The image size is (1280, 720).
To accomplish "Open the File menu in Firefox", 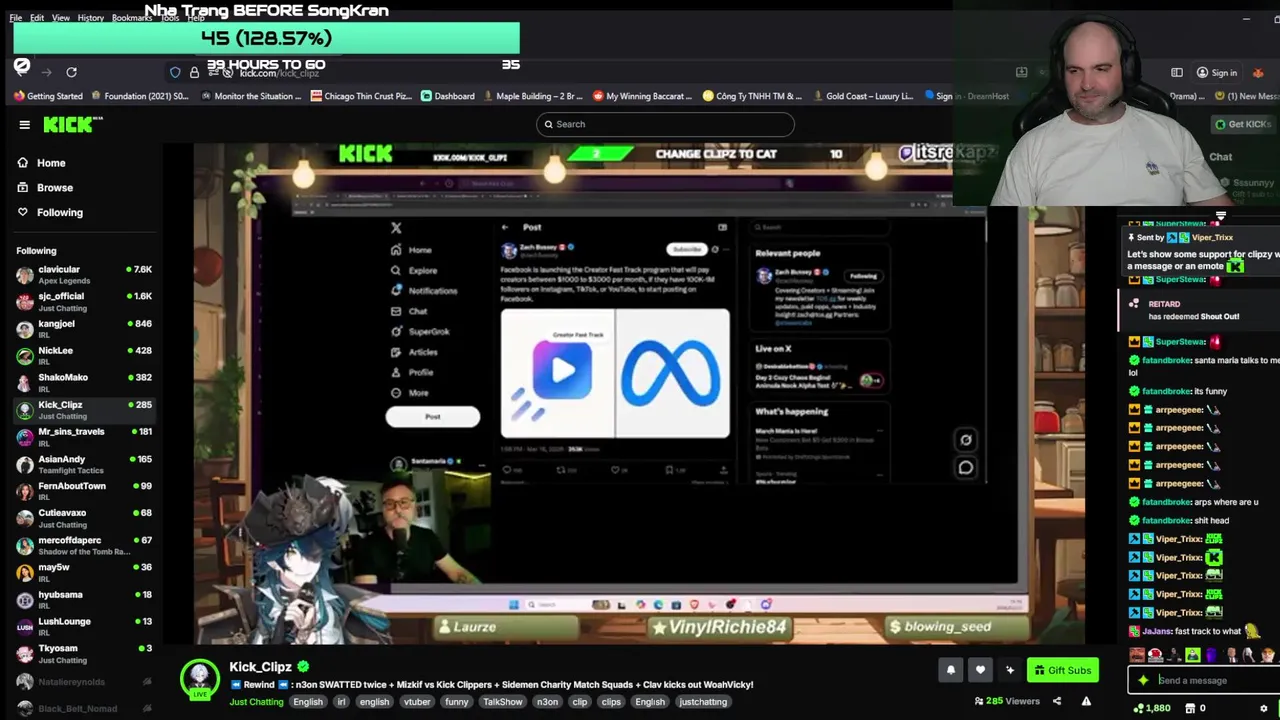I will pyautogui.click(x=16, y=18).
